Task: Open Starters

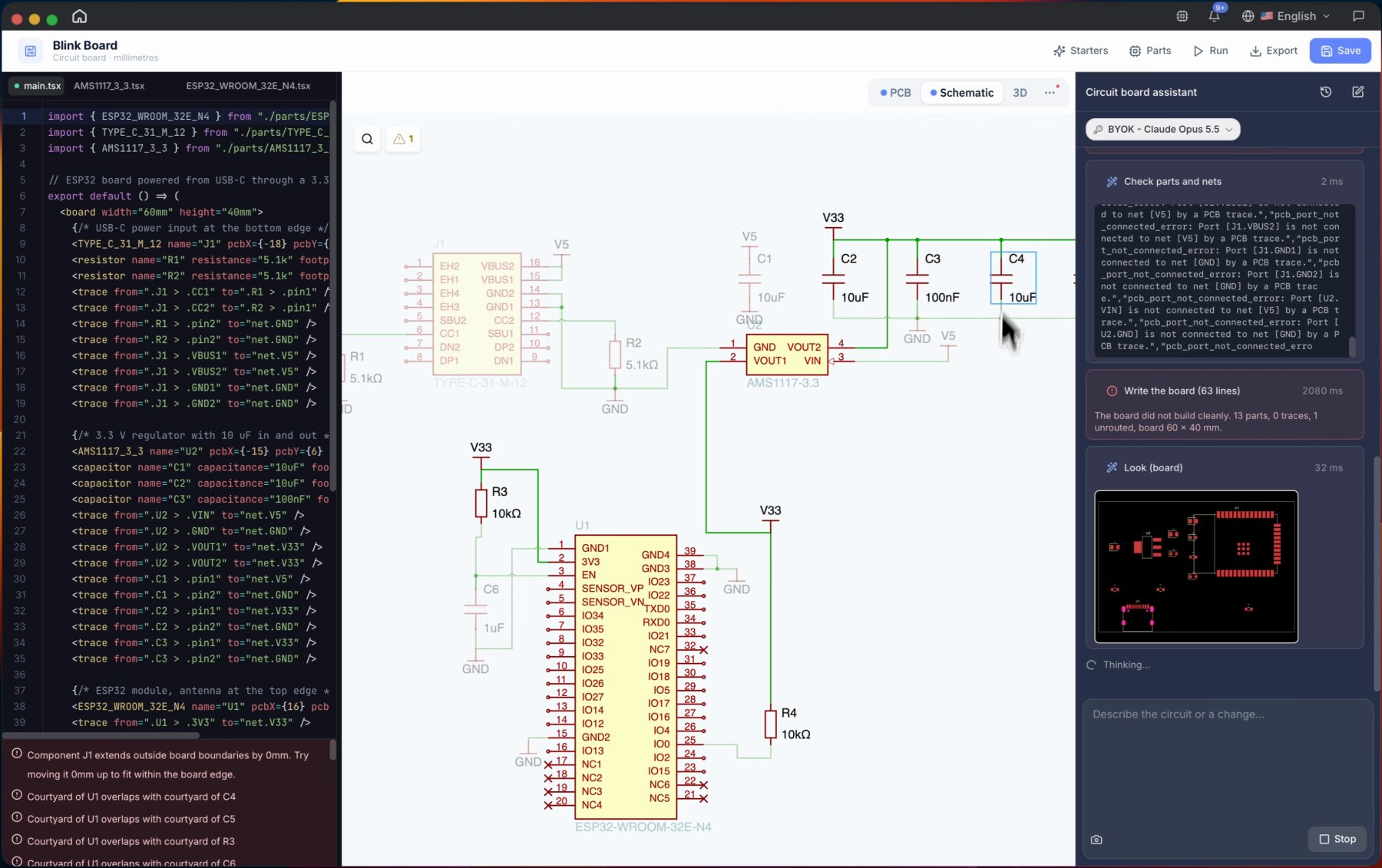Action: click(x=1080, y=51)
